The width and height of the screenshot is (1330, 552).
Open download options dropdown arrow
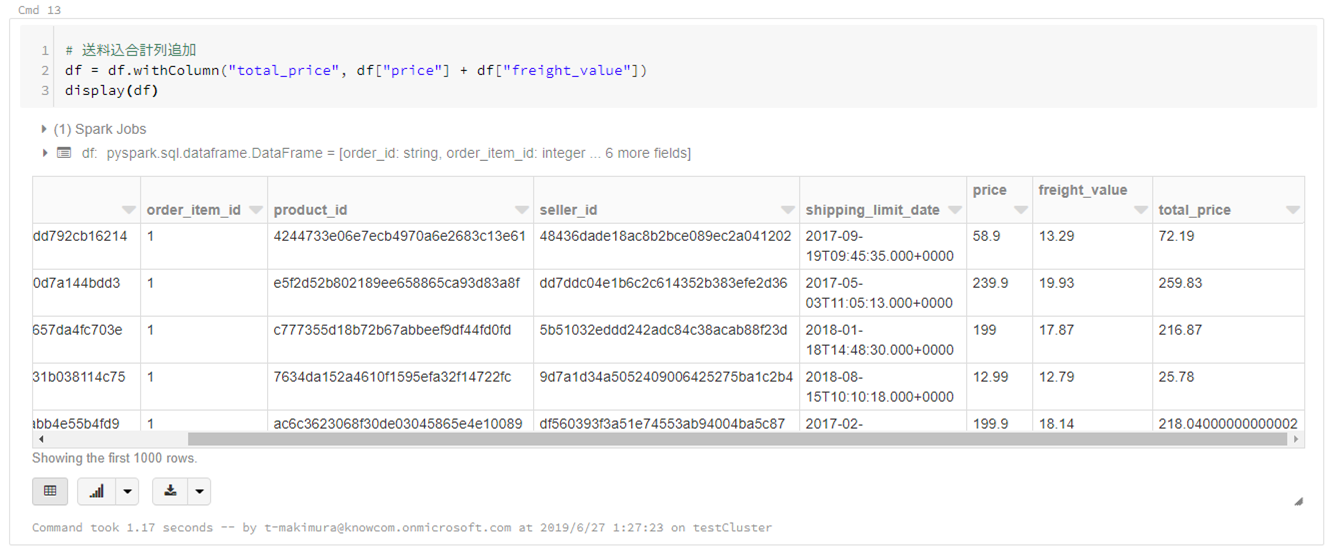point(200,491)
